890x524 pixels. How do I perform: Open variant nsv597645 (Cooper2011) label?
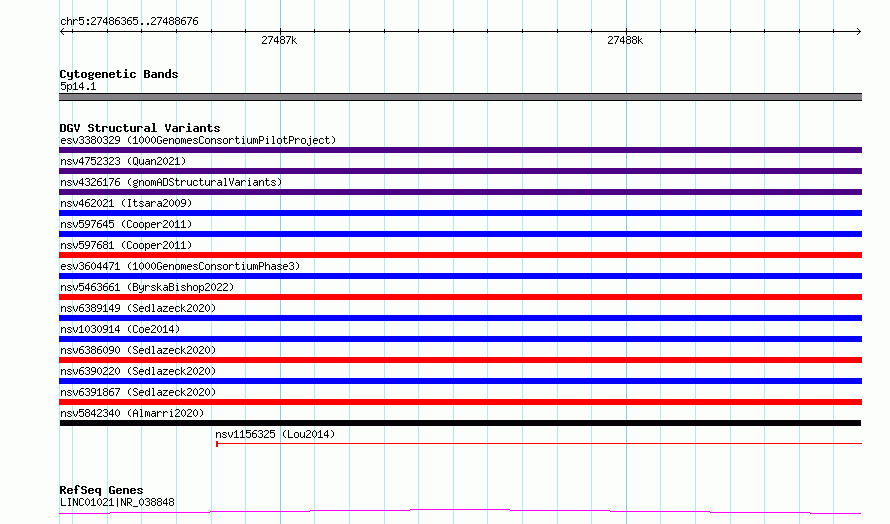126,224
